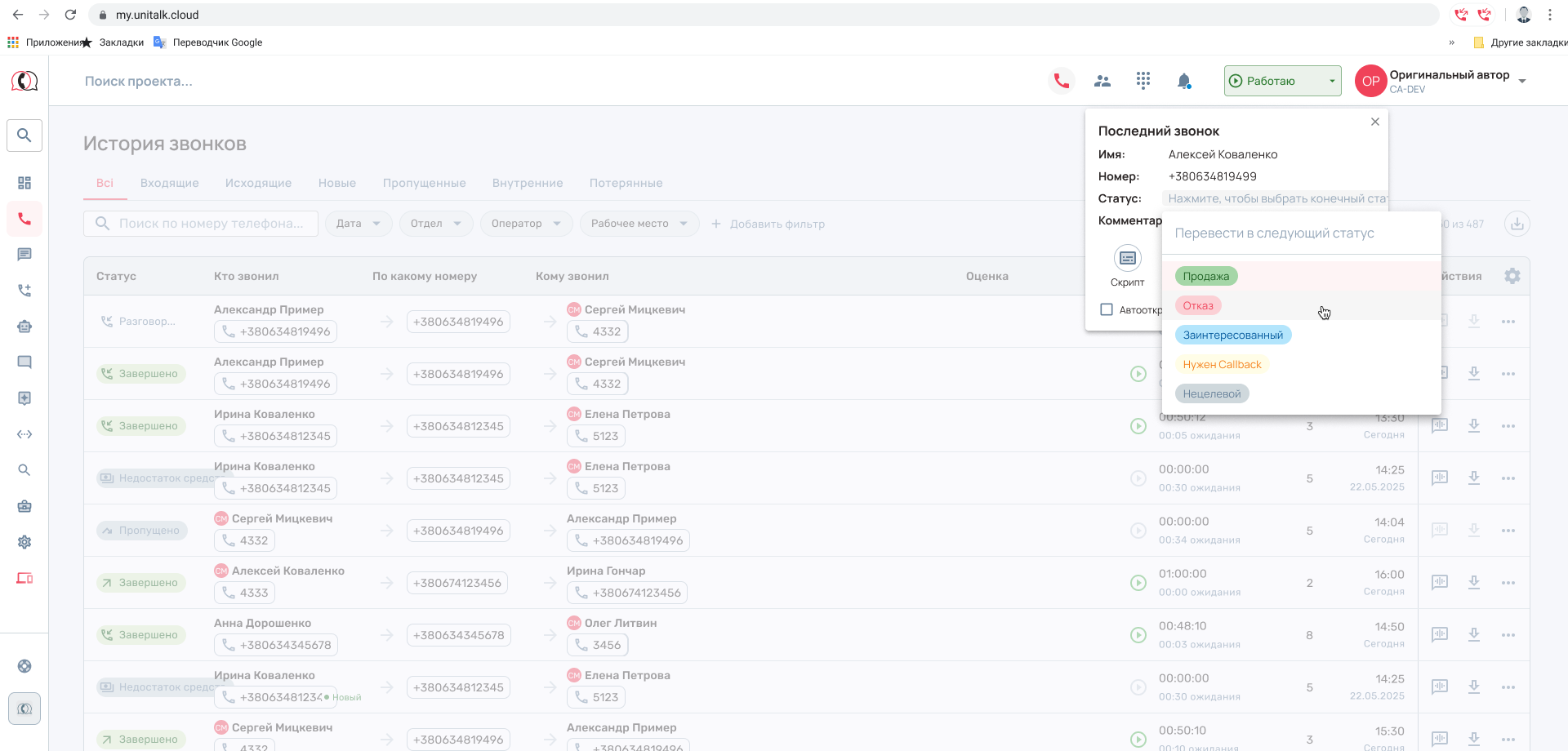Open Переводчик Google bookmark
This screenshot has height=751, width=1568.
[208, 42]
